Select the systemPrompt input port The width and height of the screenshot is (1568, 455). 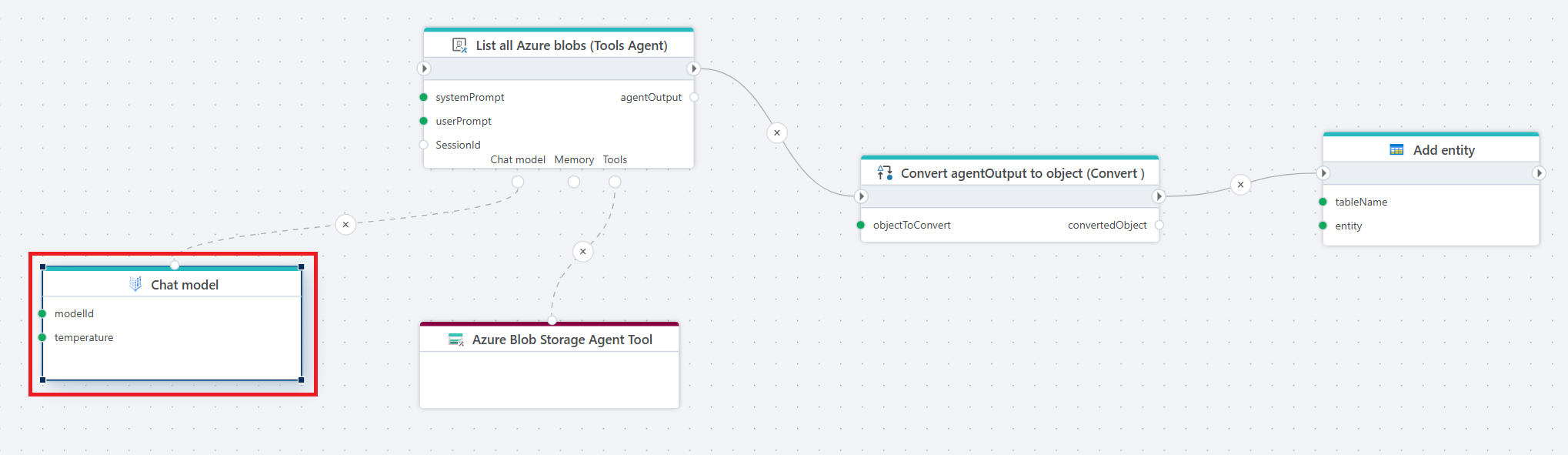click(423, 97)
